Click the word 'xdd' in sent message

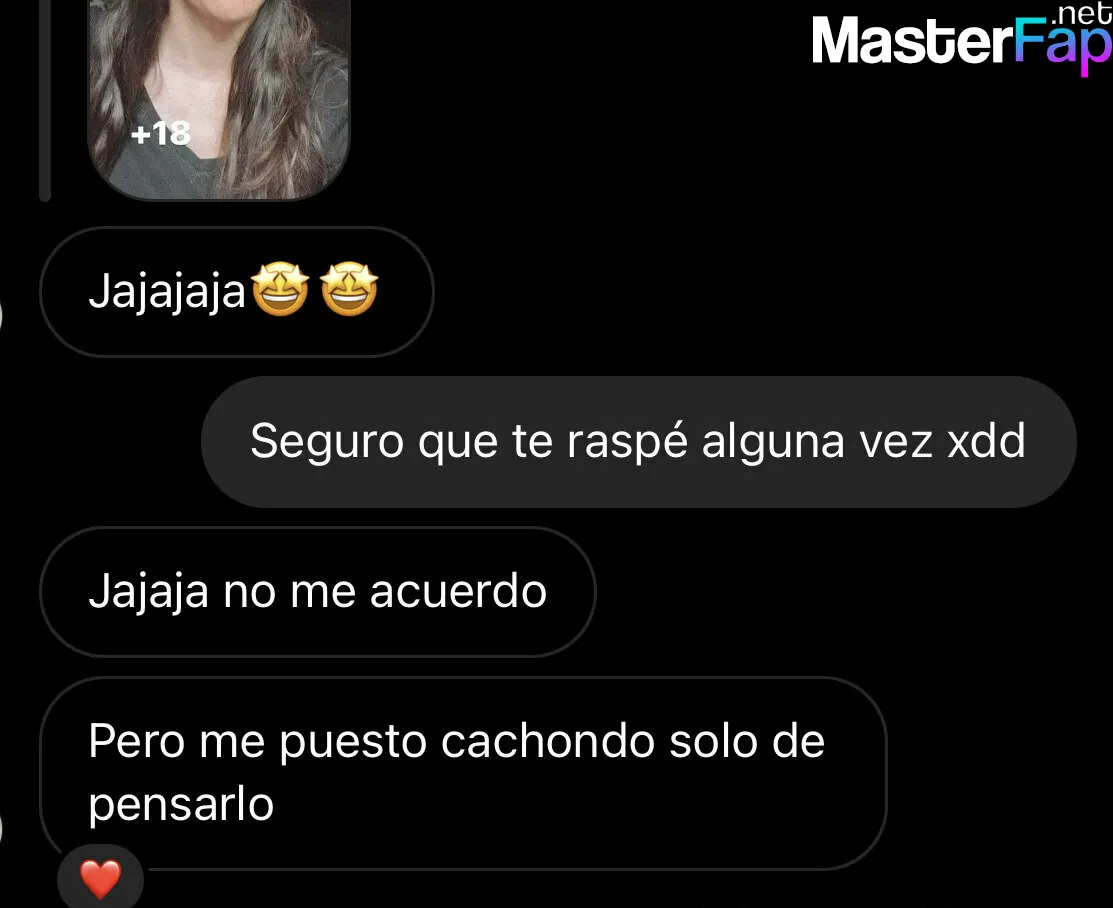click(987, 441)
